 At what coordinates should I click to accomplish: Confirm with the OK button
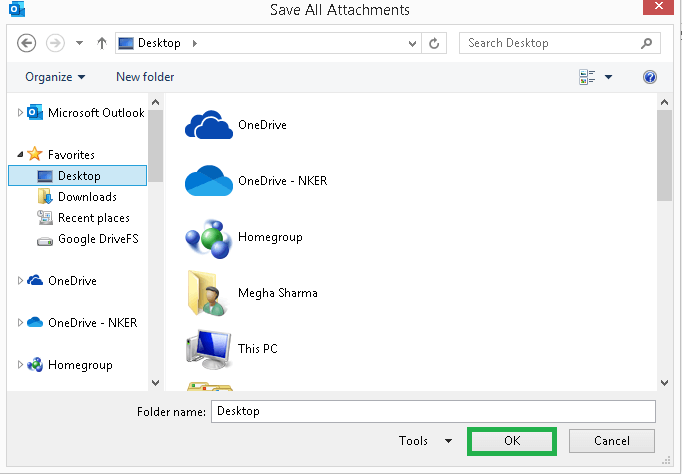(x=512, y=441)
